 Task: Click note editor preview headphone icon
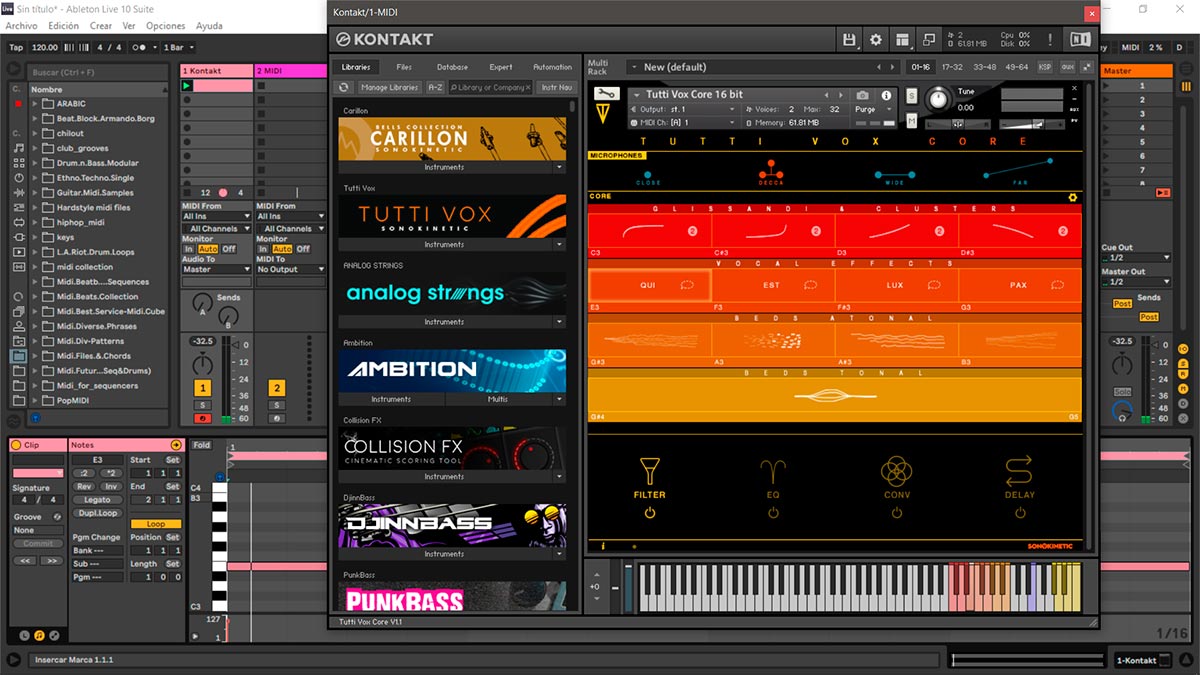[x=220, y=477]
